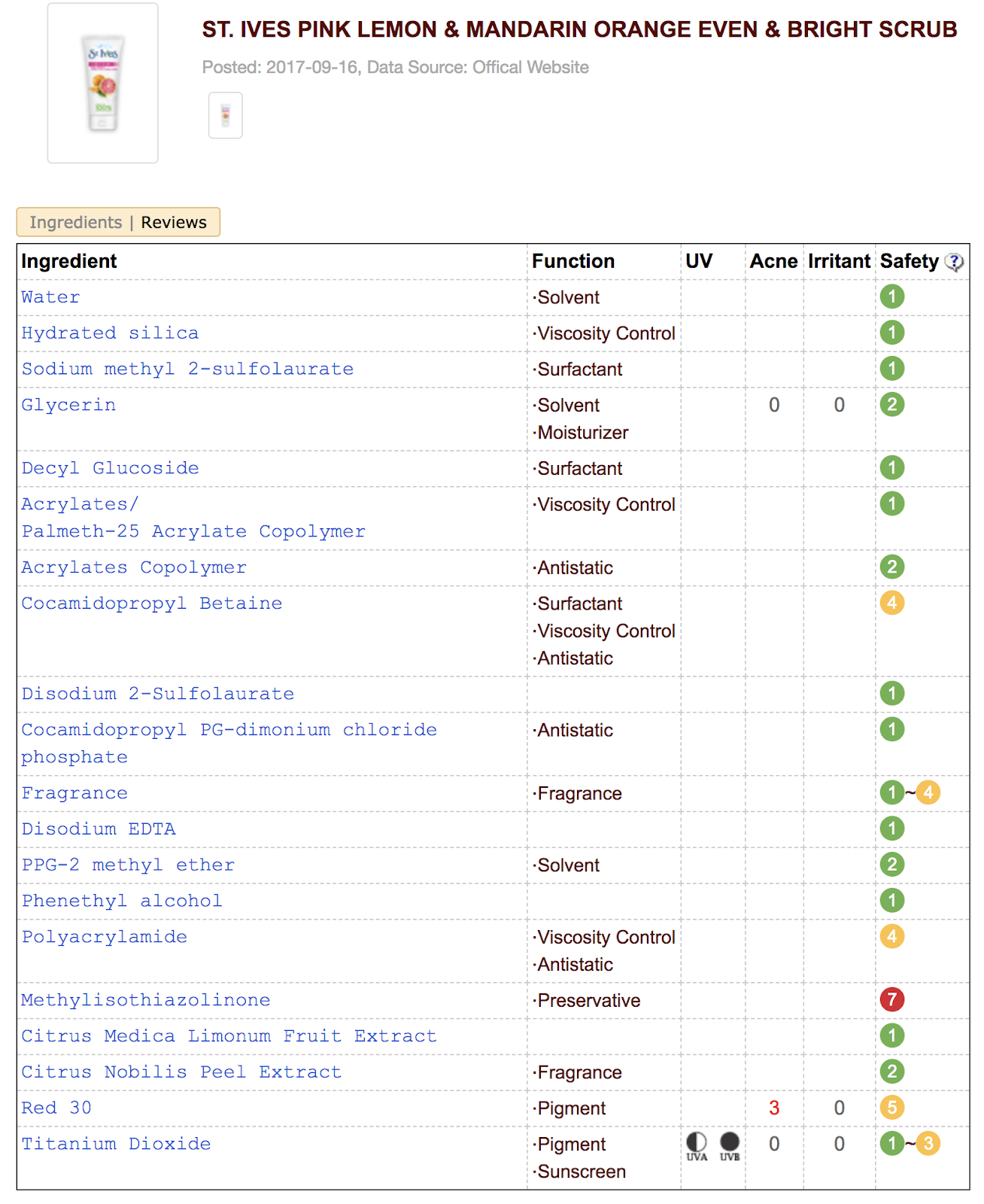Click the UV column header
The width and height of the screenshot is (984, 1204).
[x=699, y=262]
